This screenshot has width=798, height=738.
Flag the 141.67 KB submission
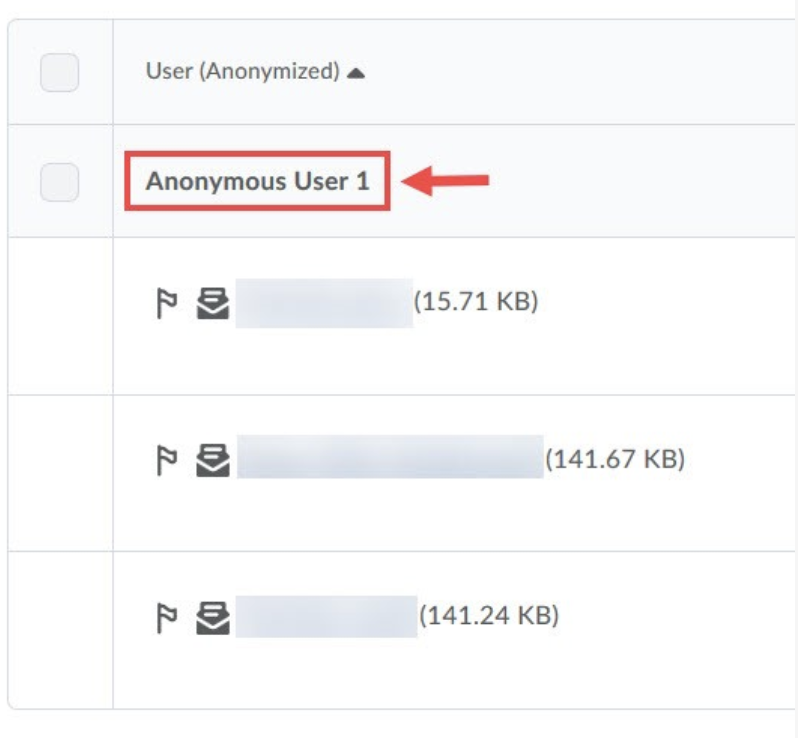tap(166, 460)
